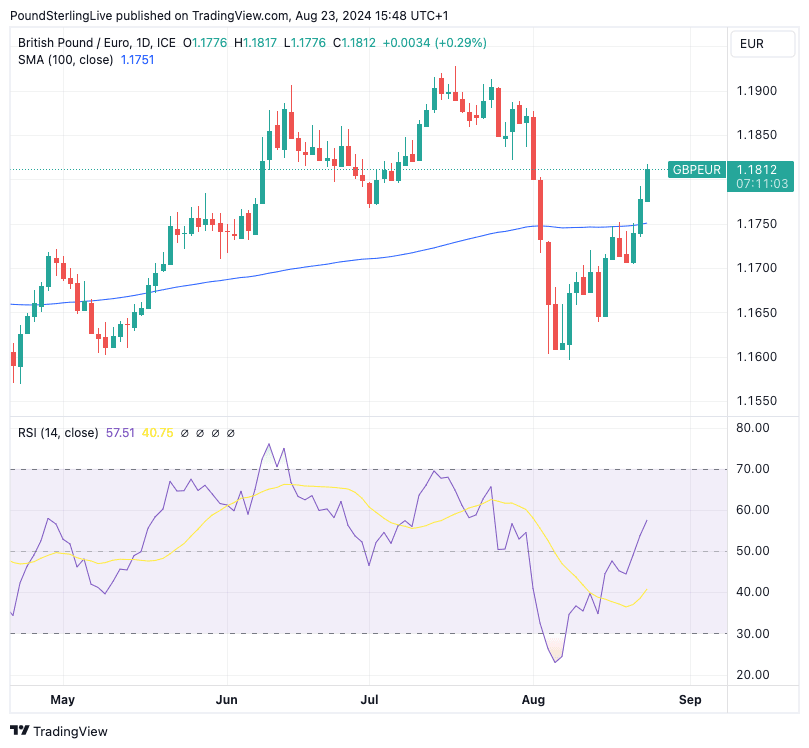This screenshot has width=809, height=748.
Task: Click the yellow RSI average value 40.75
Action: pos(158,433)
